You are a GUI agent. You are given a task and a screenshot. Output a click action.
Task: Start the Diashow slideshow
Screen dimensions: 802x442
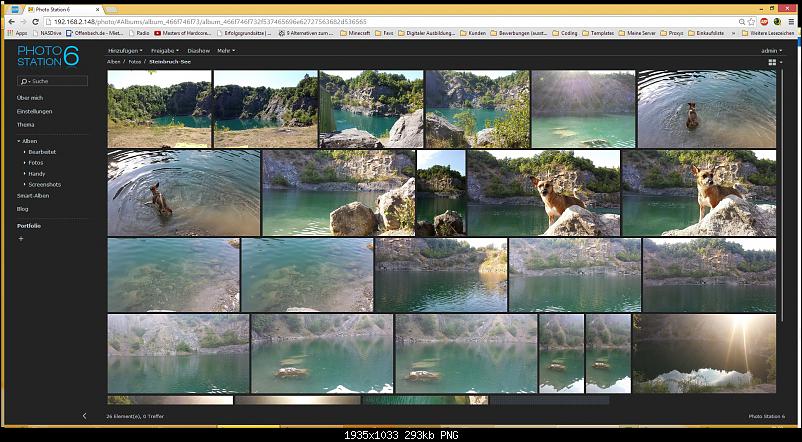[x=198, y=50]
